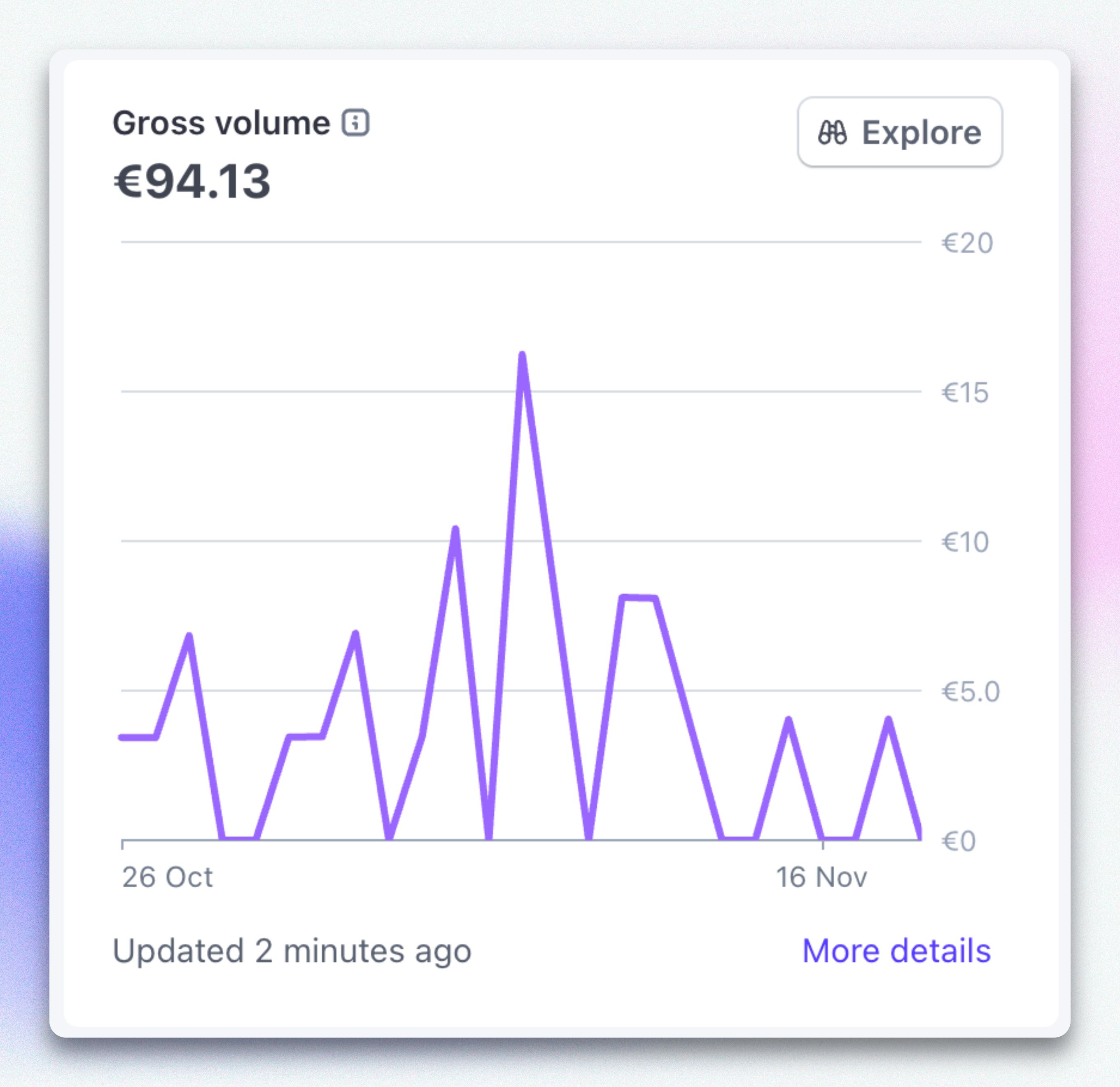Click the Gross volume heading
The width and height of the screenshot is (1120, 1087).
221,123
